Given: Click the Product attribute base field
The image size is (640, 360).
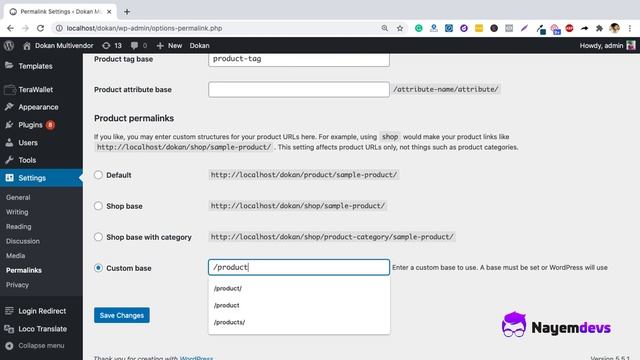Looking at the screenshot, I should click(299, 89).
